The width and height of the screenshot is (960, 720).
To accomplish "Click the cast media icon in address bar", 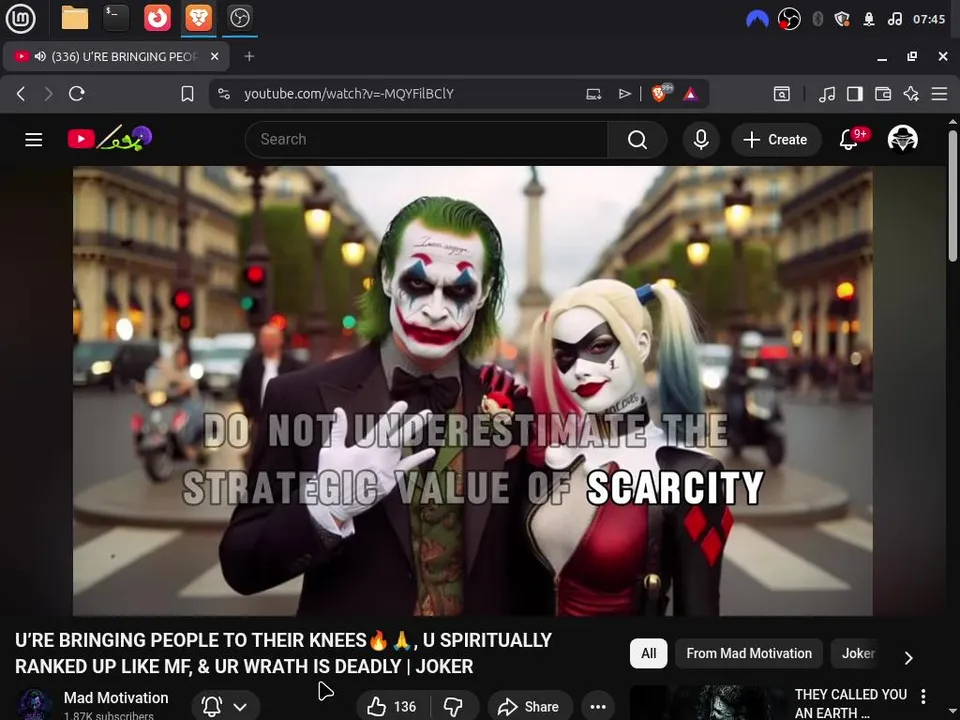I will click(593, 94).
